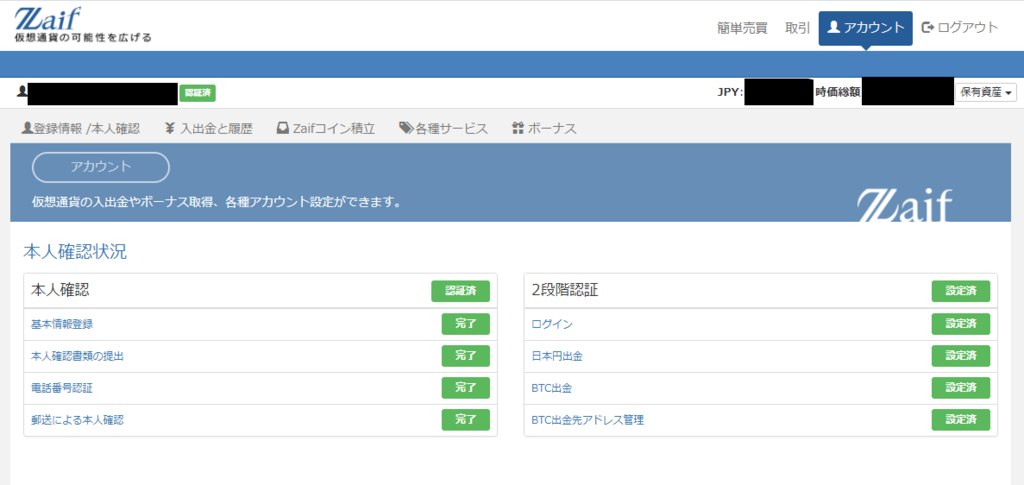The width and height of the screenshot is (1024, 485).
Task: Open the Zaifコイン積立 tab
Action: click(326, 128)
